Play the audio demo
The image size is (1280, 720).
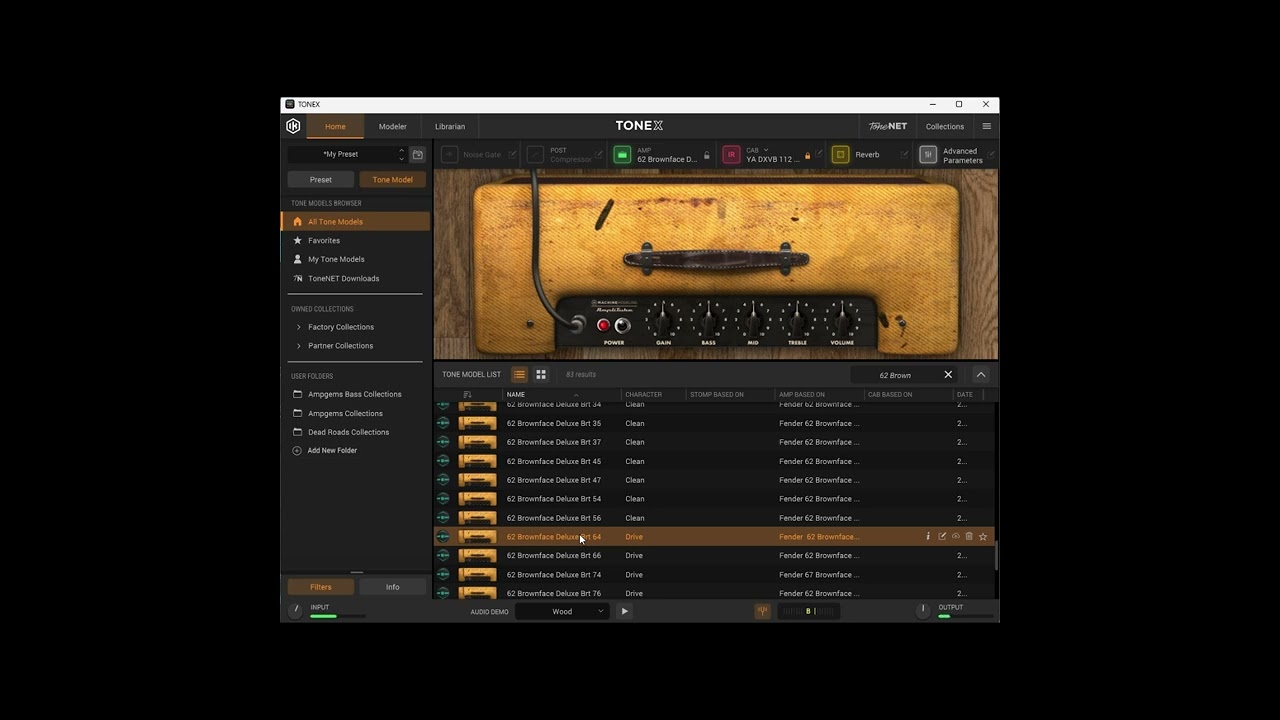[x=625, y=611]
